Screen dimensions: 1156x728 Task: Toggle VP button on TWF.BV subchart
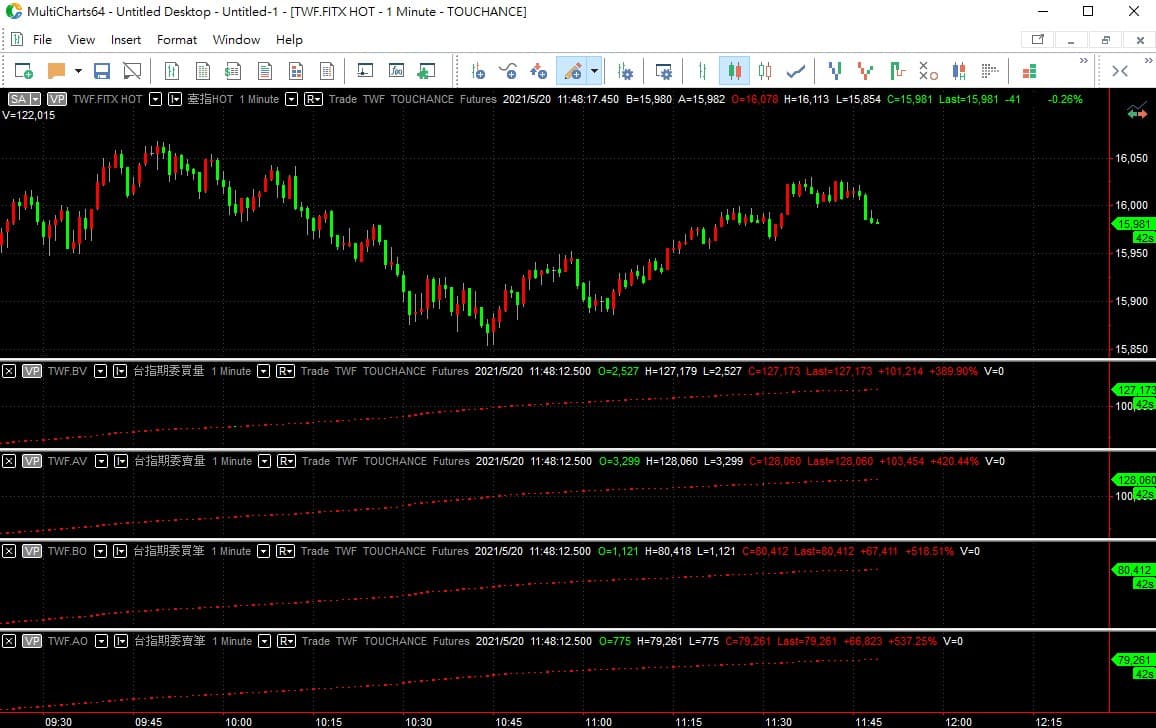(32, 371)
